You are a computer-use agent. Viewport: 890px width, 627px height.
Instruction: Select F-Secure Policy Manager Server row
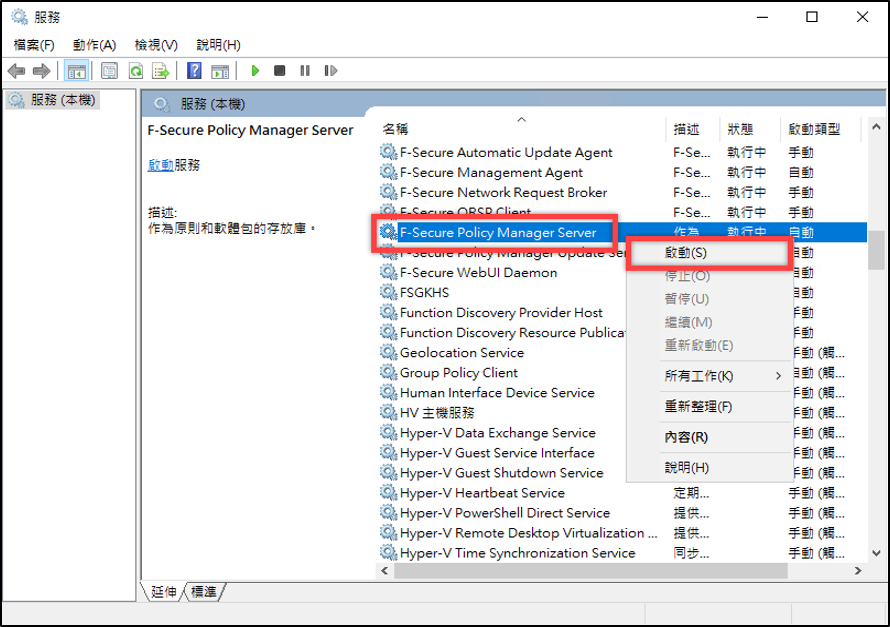tap(622, 232)
